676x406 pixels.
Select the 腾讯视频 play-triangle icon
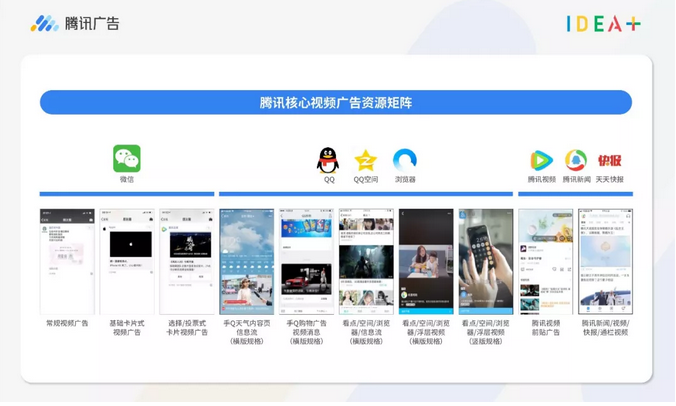(x=541, y=160)
